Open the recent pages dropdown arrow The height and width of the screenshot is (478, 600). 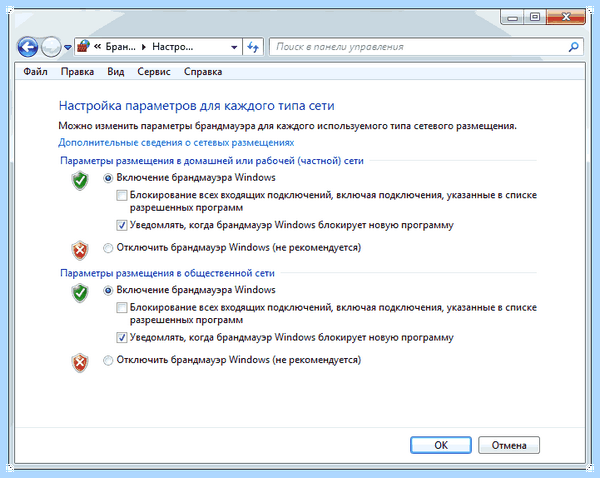[68, 47]
